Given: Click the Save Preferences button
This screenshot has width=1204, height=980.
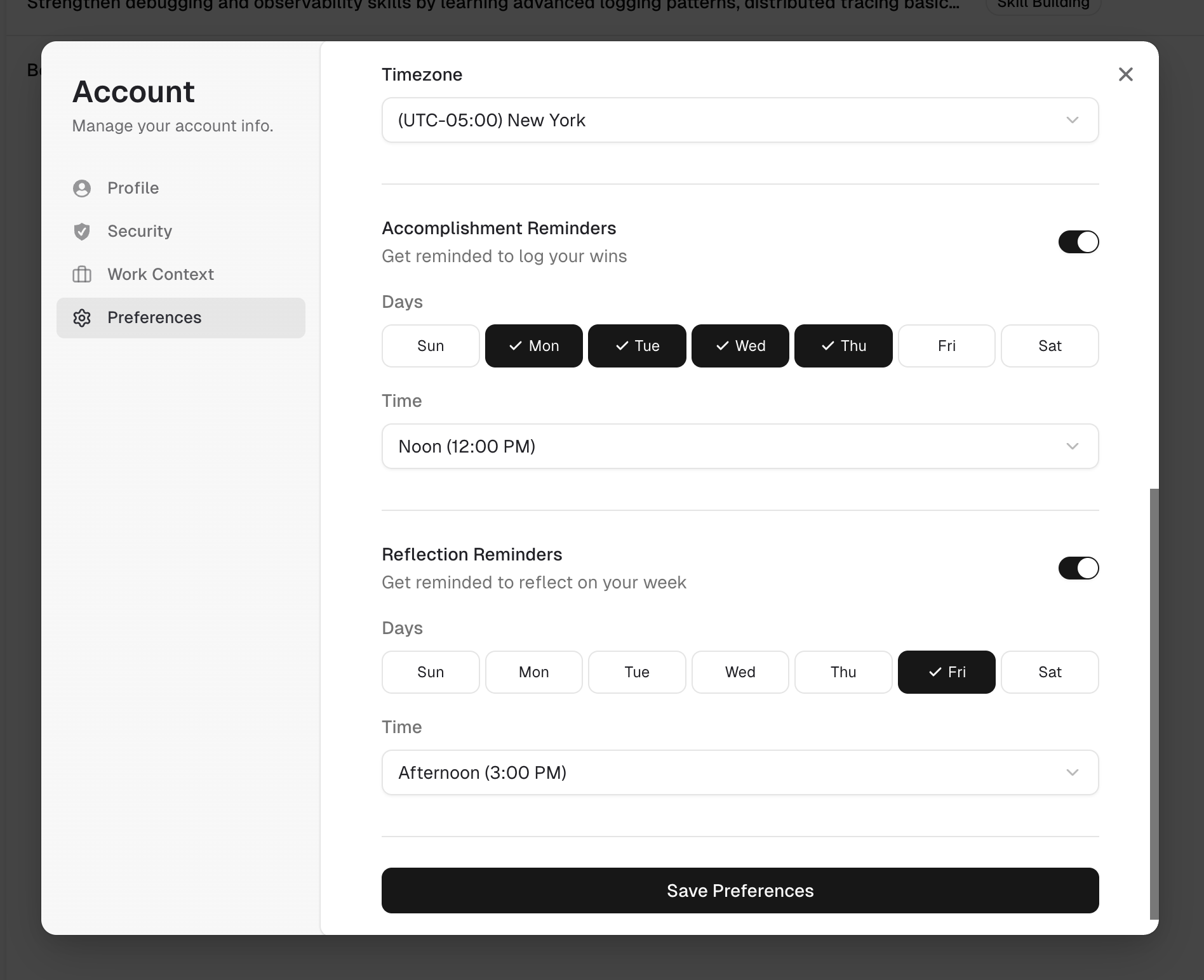Looking at the screenshot, I should [740, 891].
